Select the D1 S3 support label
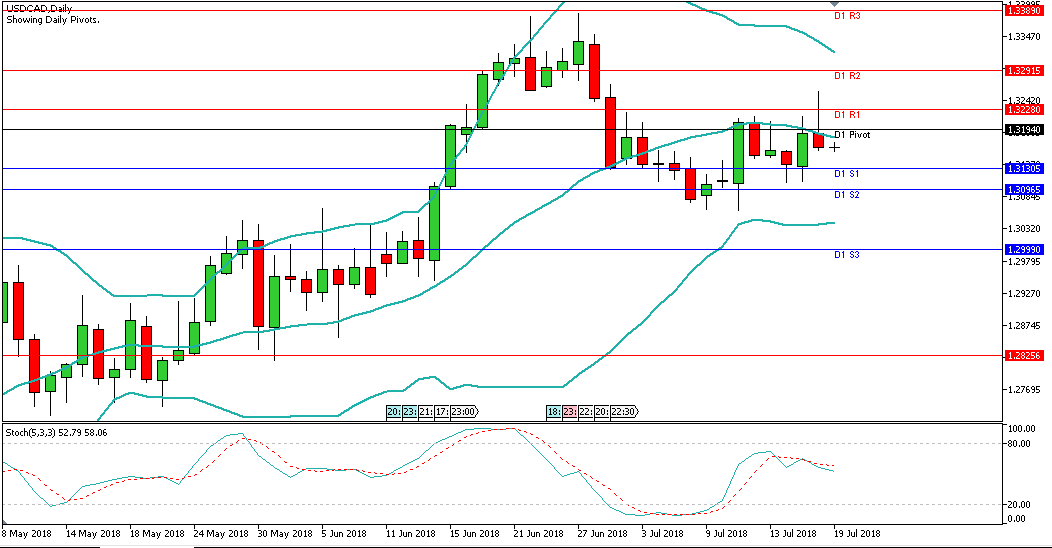 (847, 255)
